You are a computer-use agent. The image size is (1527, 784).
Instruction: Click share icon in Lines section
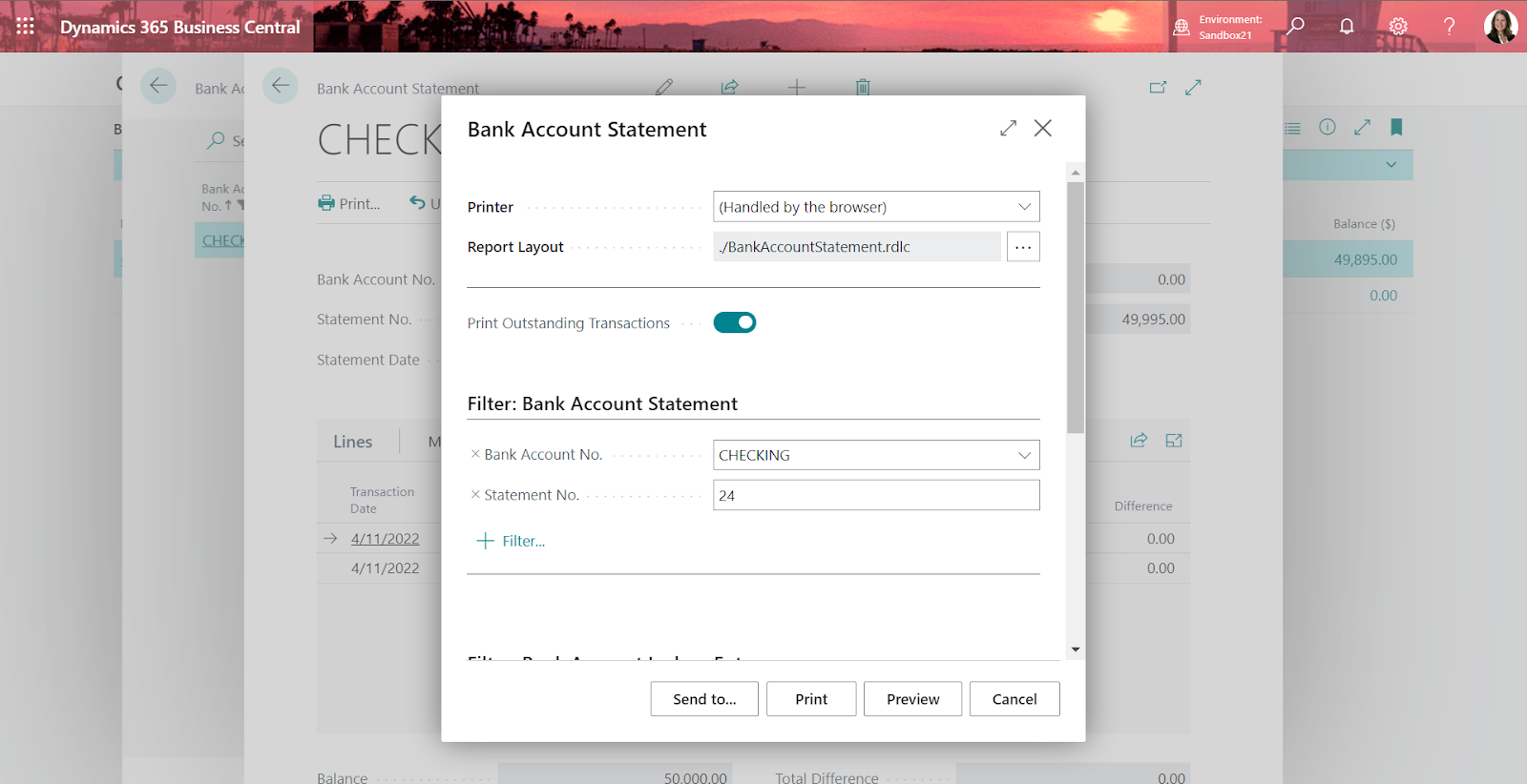[x=1139, y=440]
